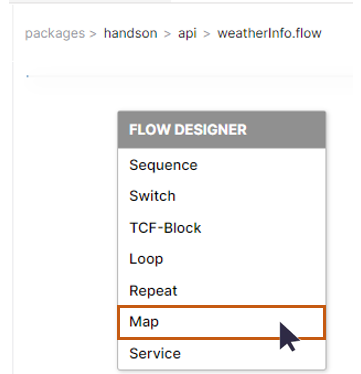Click the horizontal divider bar under breadcrumb
Image resolution: width=361 pixels, height=374 pixels.
pos(190,77)
